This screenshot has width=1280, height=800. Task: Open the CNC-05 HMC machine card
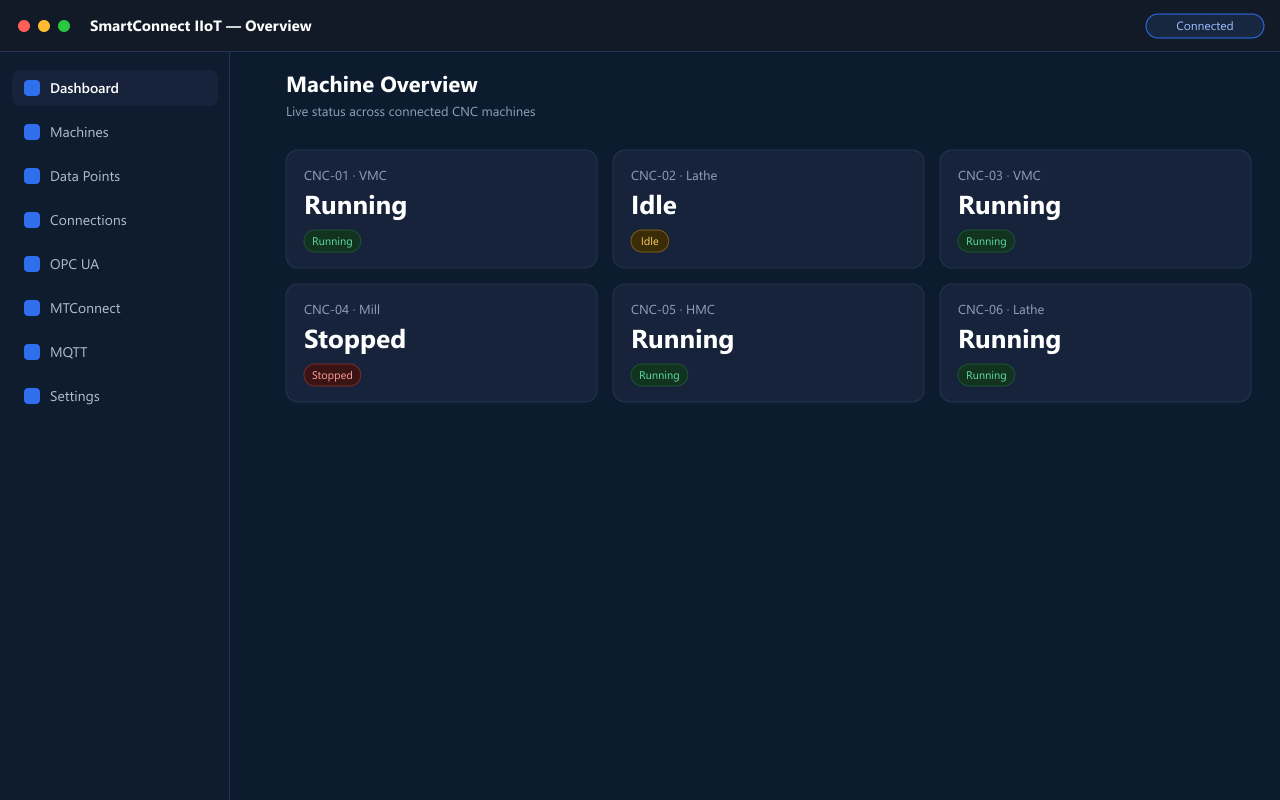768,343
